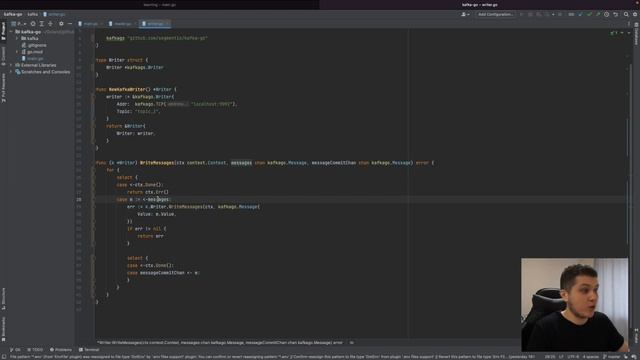Click the webcam video overlay thumbnail
The height and width of the screenshot is (360, 640).
pyautogui.click(x=575, y=304)
